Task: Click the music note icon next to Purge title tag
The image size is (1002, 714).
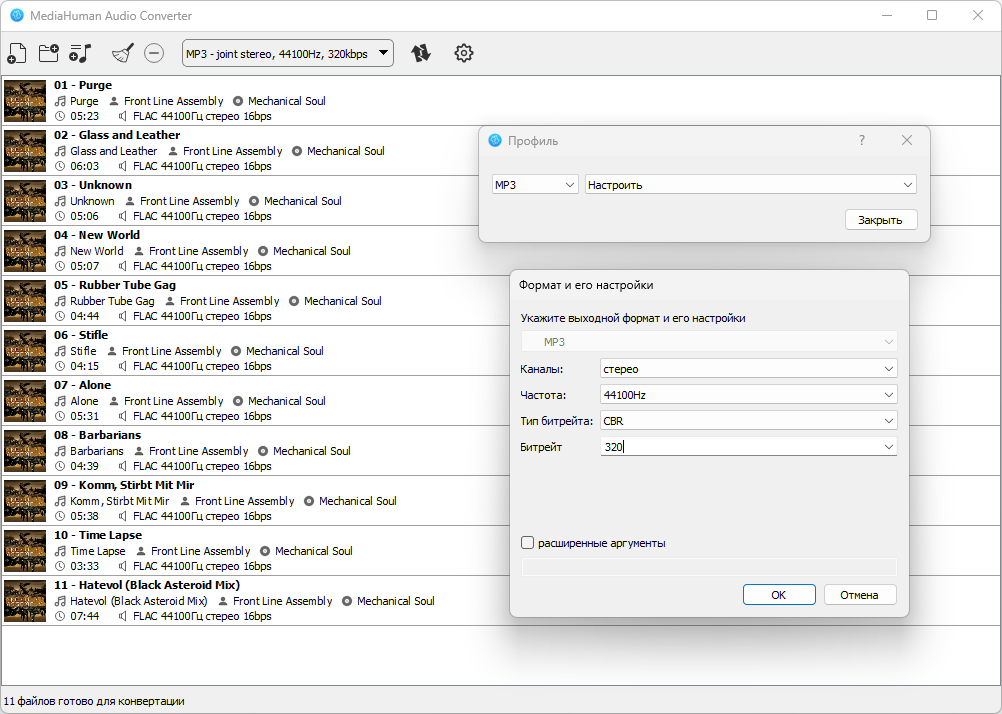Action: (60, 101)
